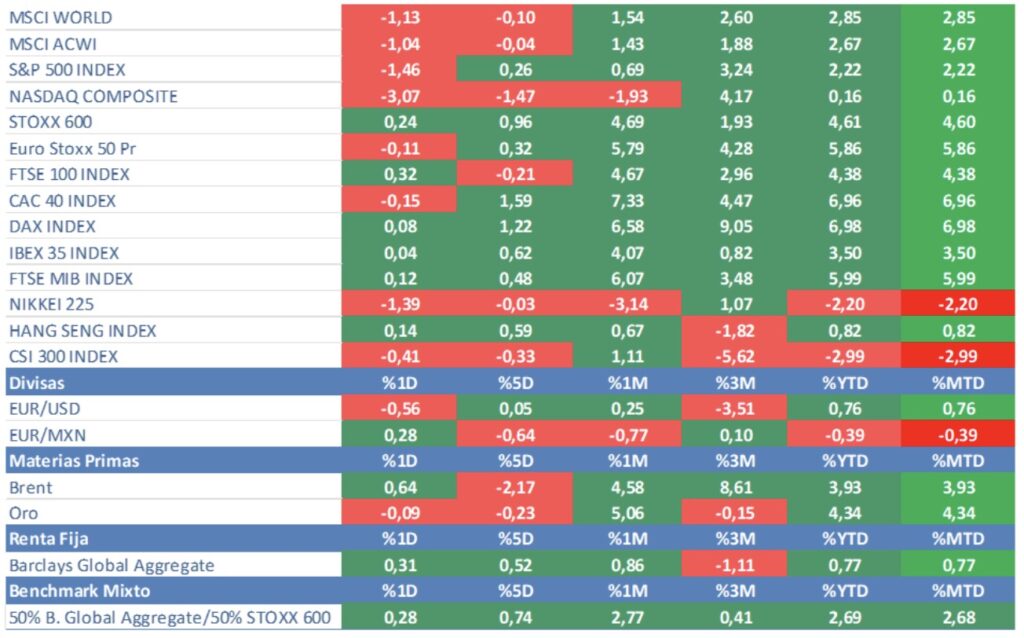Click the EUR/USD row label
Viewport: 1024px width, 638px height.
pyautogui.click(x=44, y=409)
